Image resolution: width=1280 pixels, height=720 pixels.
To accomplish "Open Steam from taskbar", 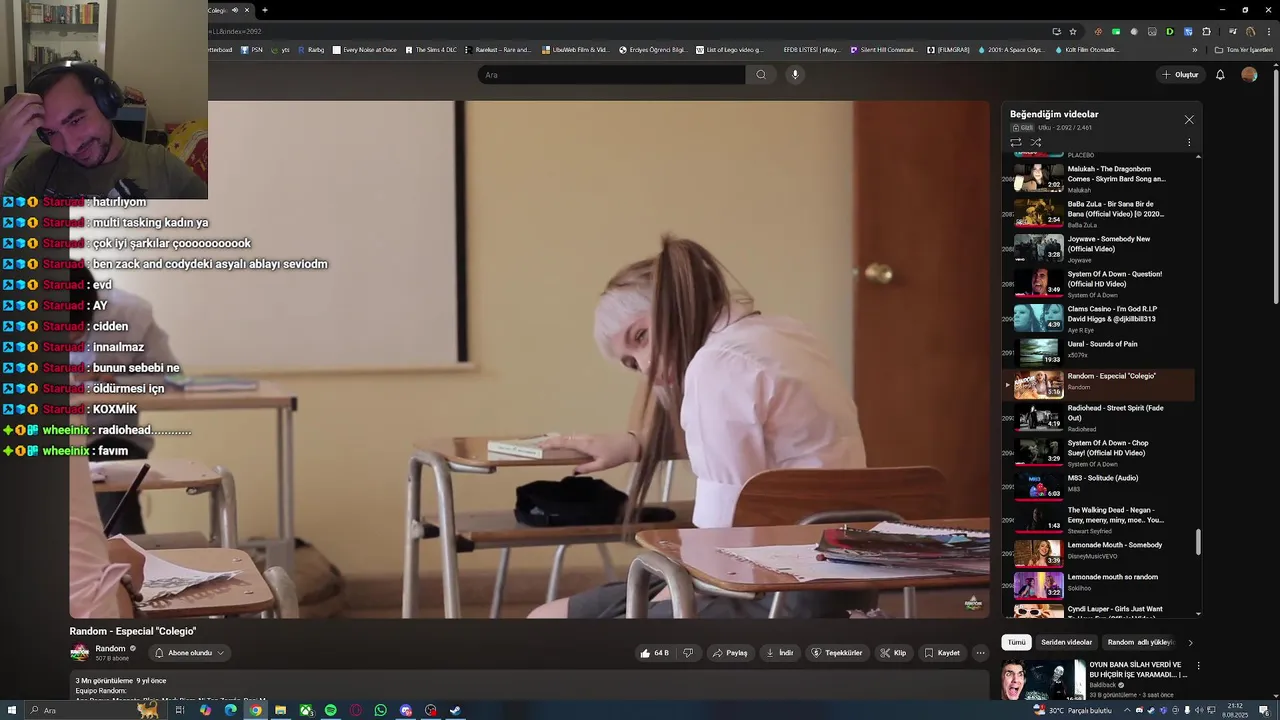I will 455,710.
